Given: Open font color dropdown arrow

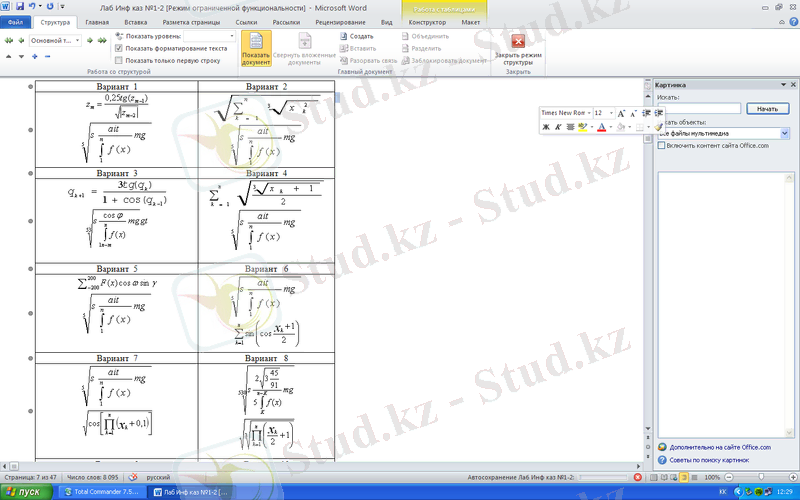Looking at the screenshot, I should (610, 127).
